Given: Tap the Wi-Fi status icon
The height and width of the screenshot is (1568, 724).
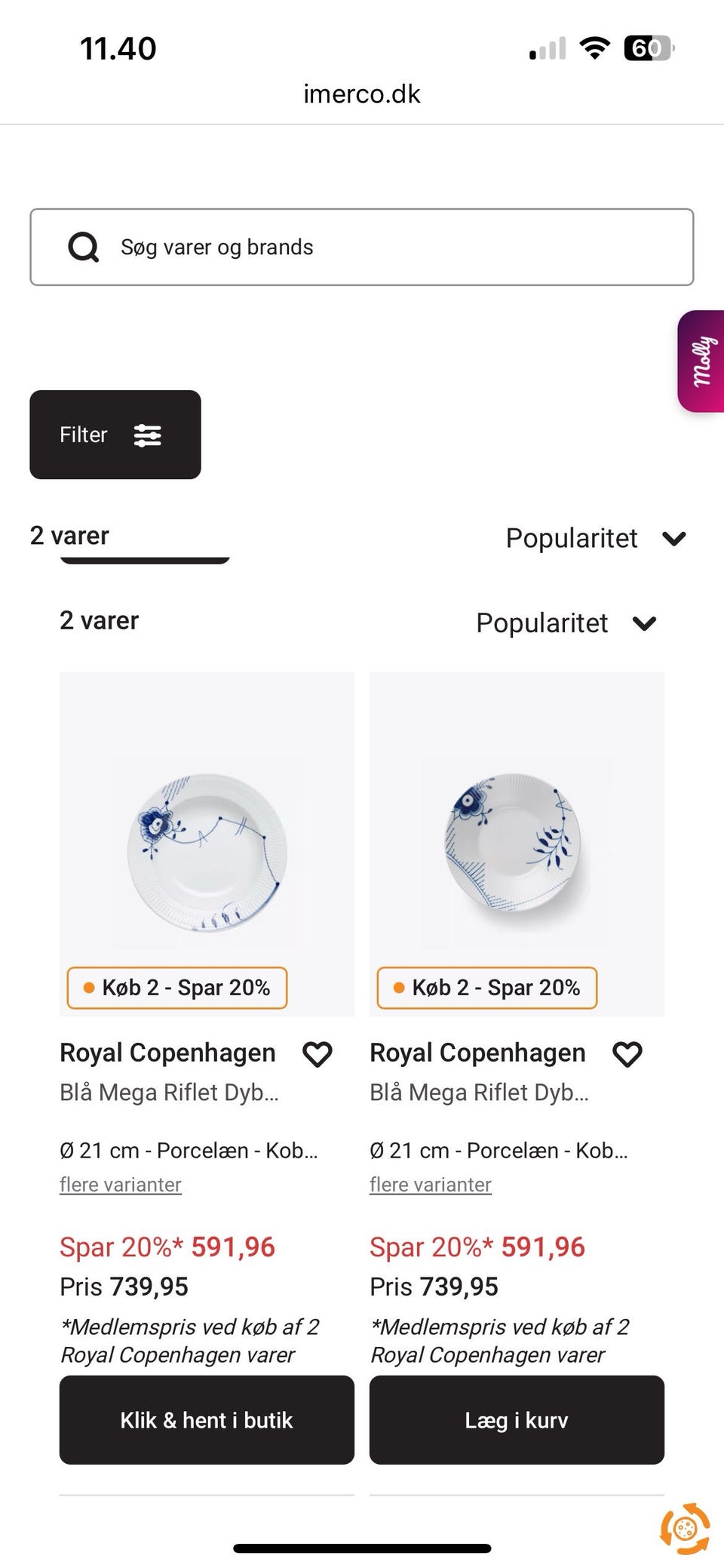Looking at the screenshot, I should [x=594, y=48].
